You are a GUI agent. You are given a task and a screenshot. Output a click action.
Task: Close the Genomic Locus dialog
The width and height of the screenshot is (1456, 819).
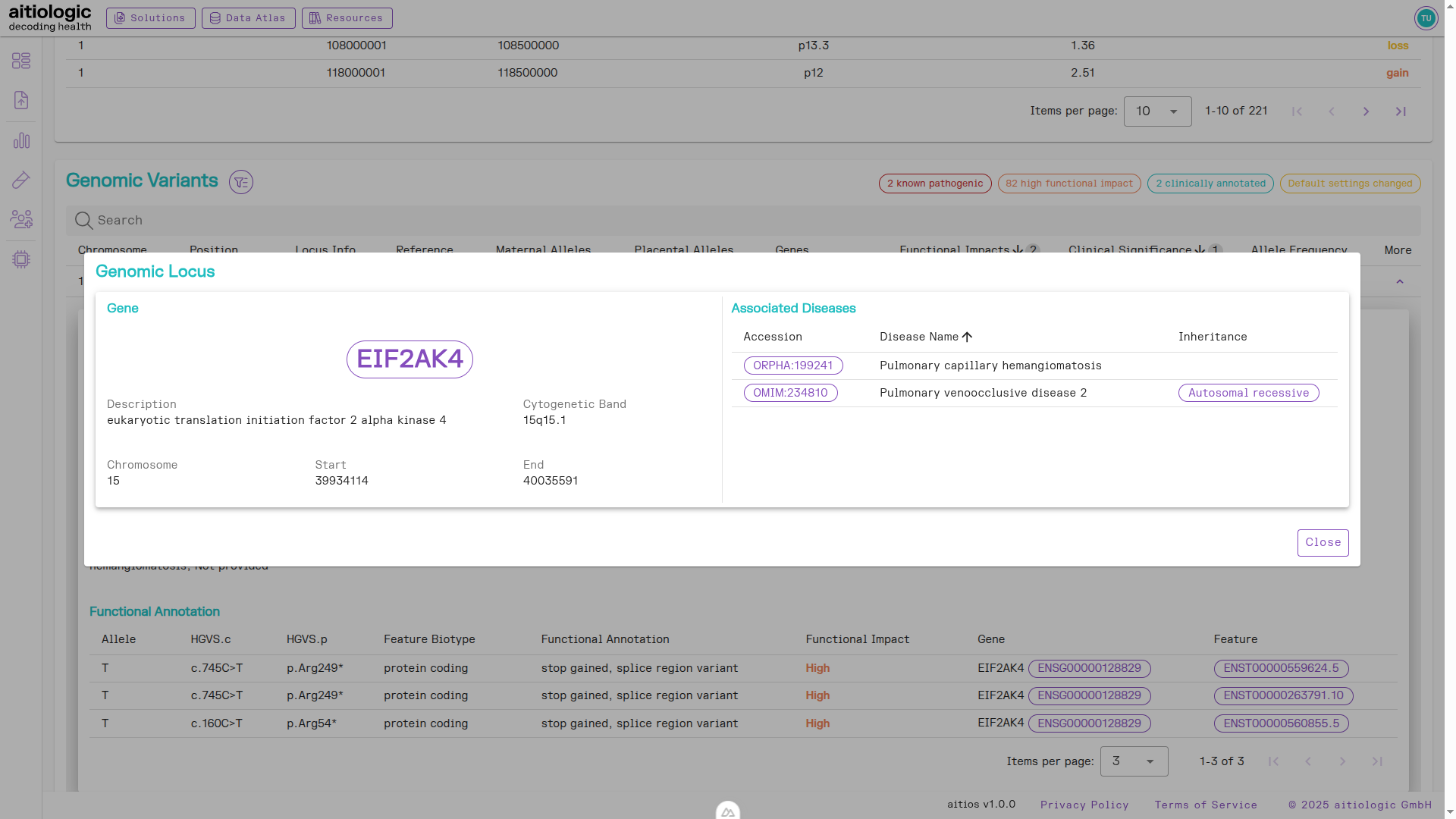tap(1323, 543)
